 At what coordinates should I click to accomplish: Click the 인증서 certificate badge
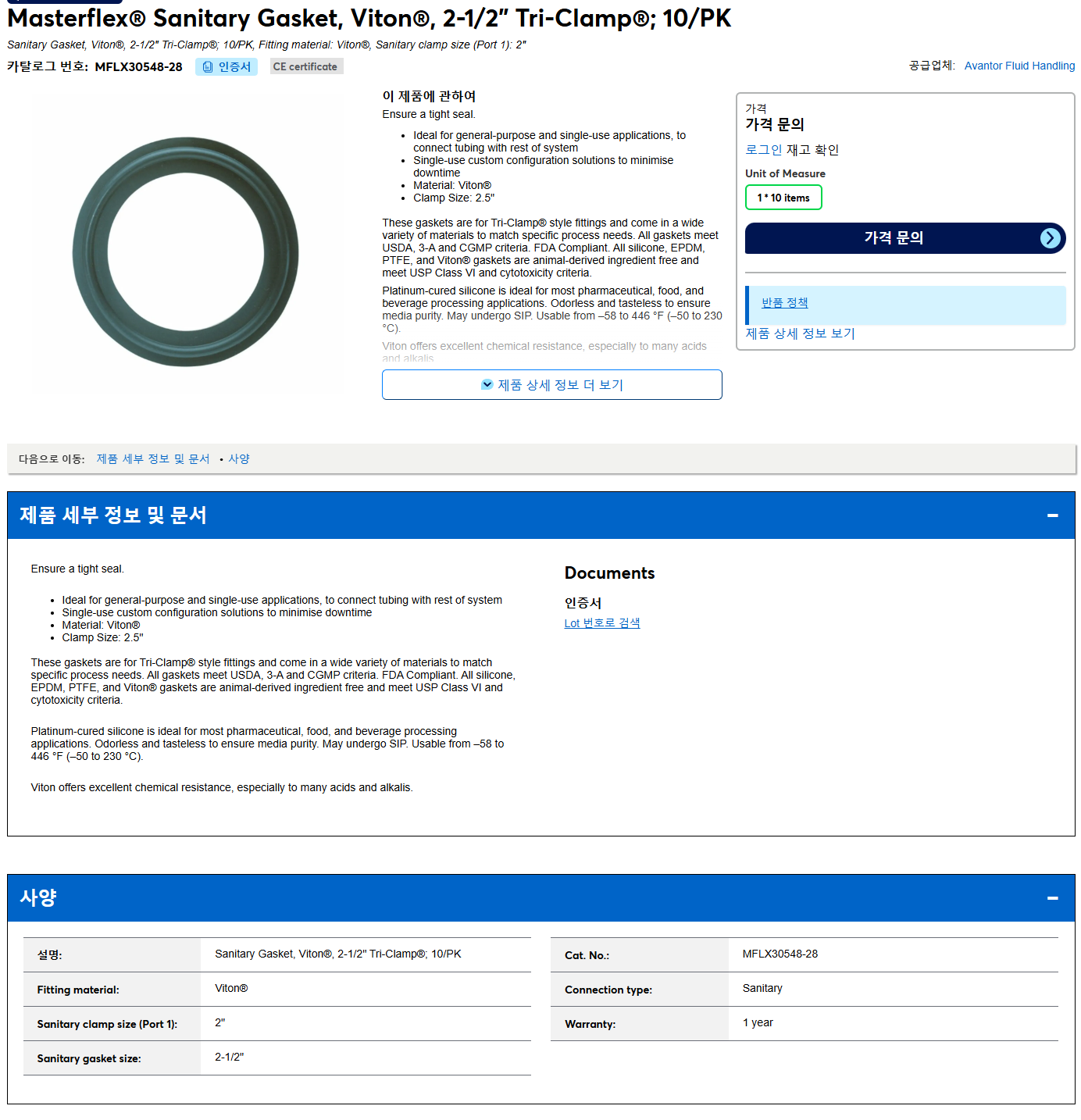pos(227,67)
